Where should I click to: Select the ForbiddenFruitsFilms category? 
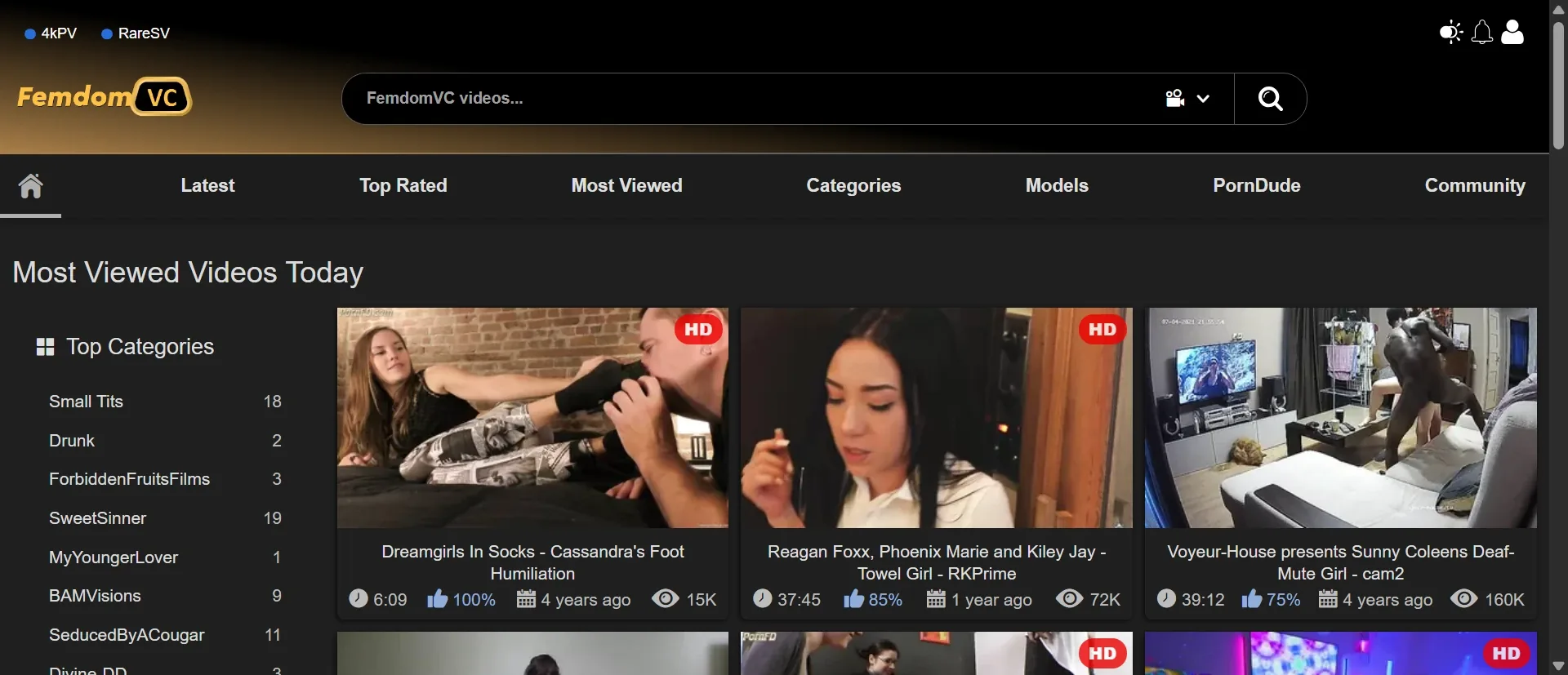click(x=129, y=479)
